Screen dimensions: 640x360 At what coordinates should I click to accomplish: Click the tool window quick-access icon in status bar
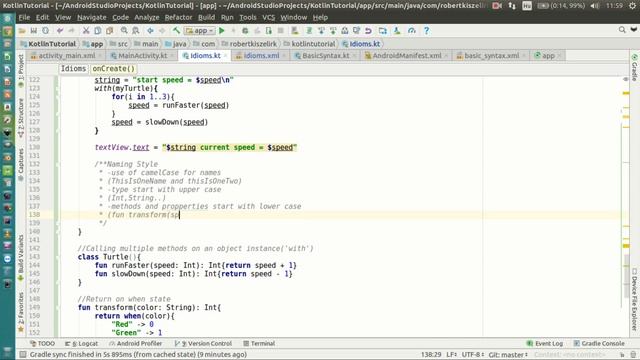point(23,354)
